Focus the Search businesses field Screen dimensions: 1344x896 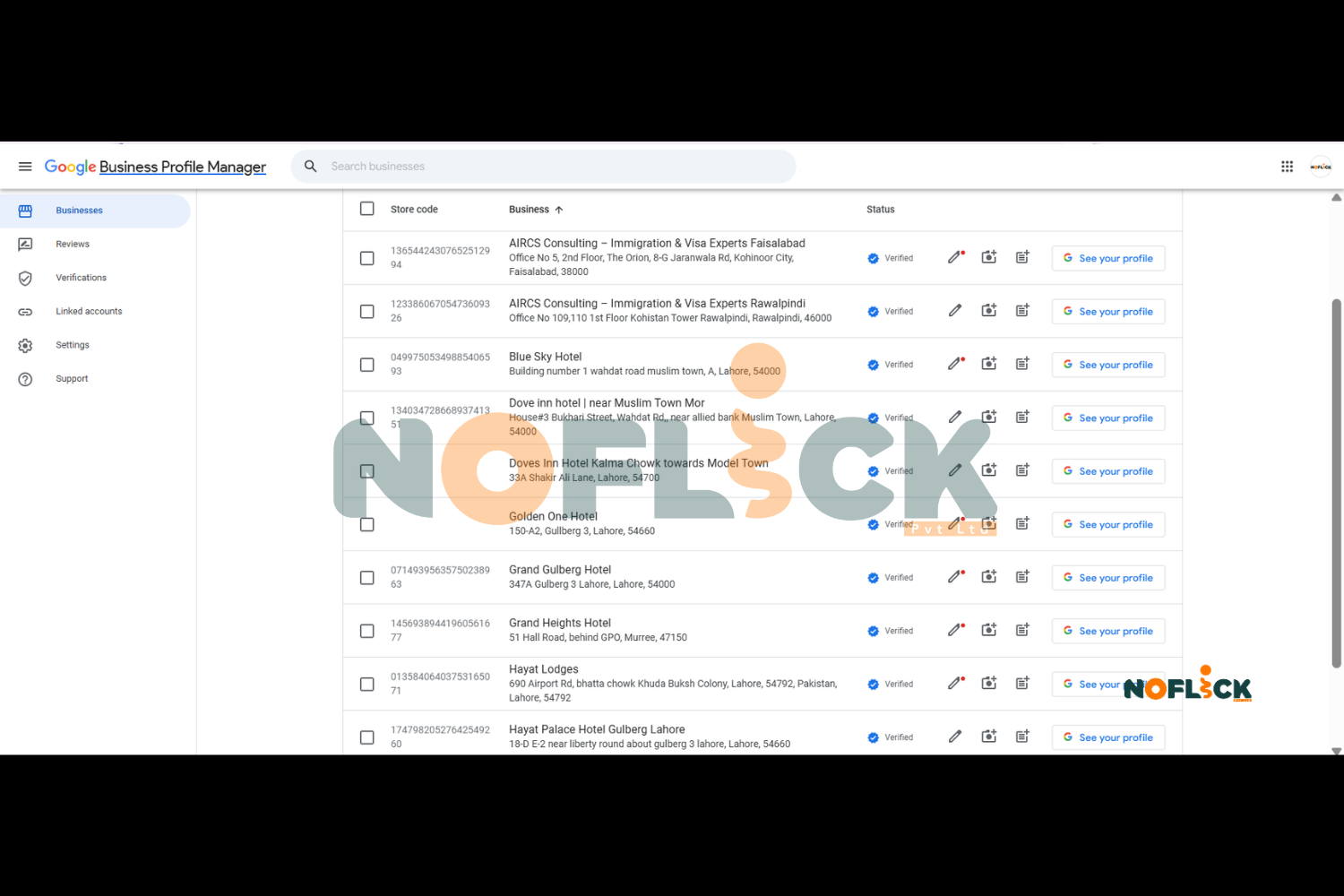point(544,167)
